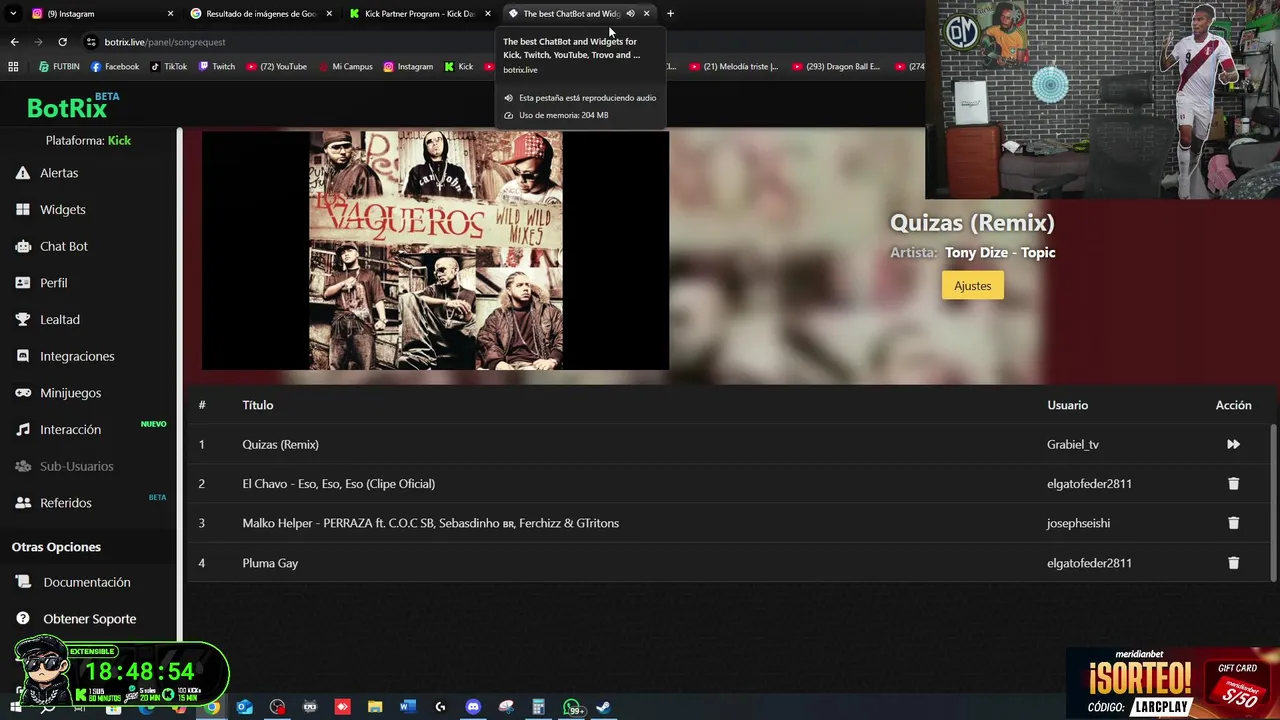Viewport: 1280px width, 720px height.
Task: Open the Twitch bookmark
Action: coord(217,67)
